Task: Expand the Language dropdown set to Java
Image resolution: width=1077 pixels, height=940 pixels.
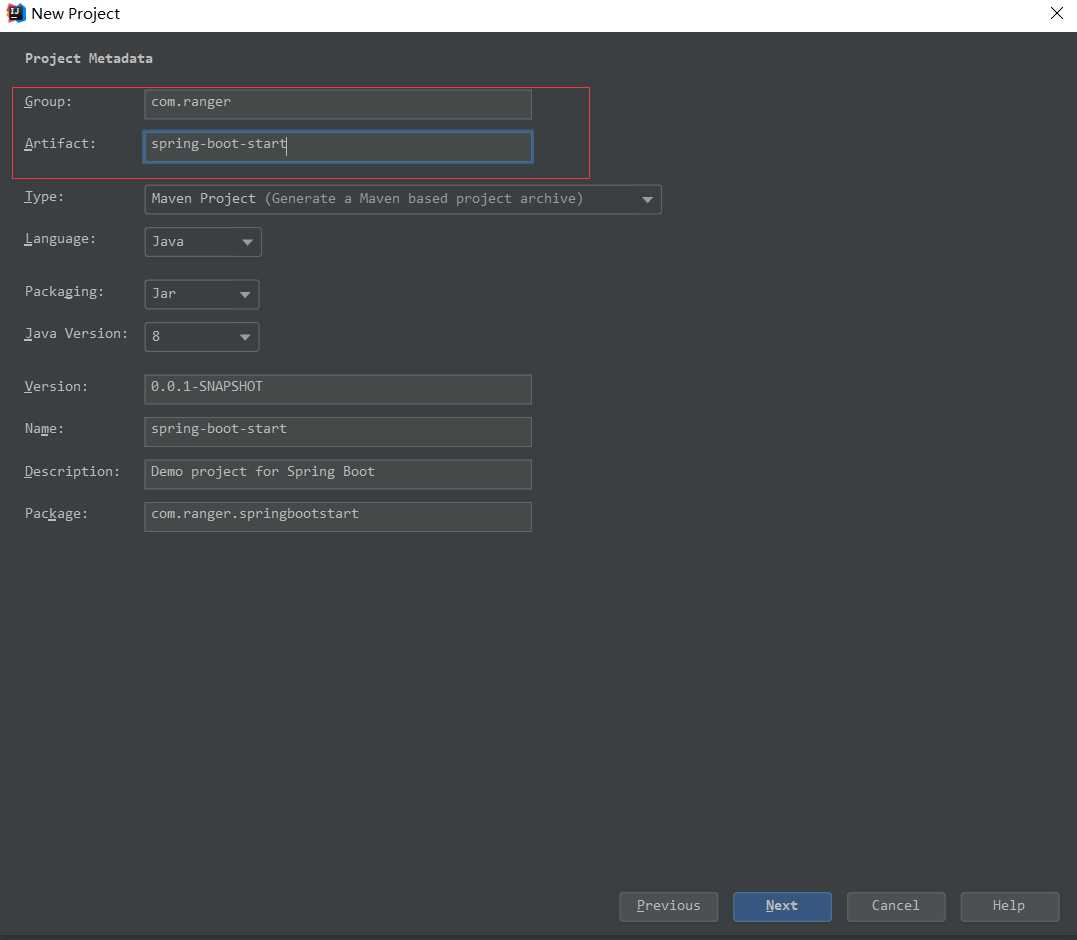Action: (x=203, y=242)
